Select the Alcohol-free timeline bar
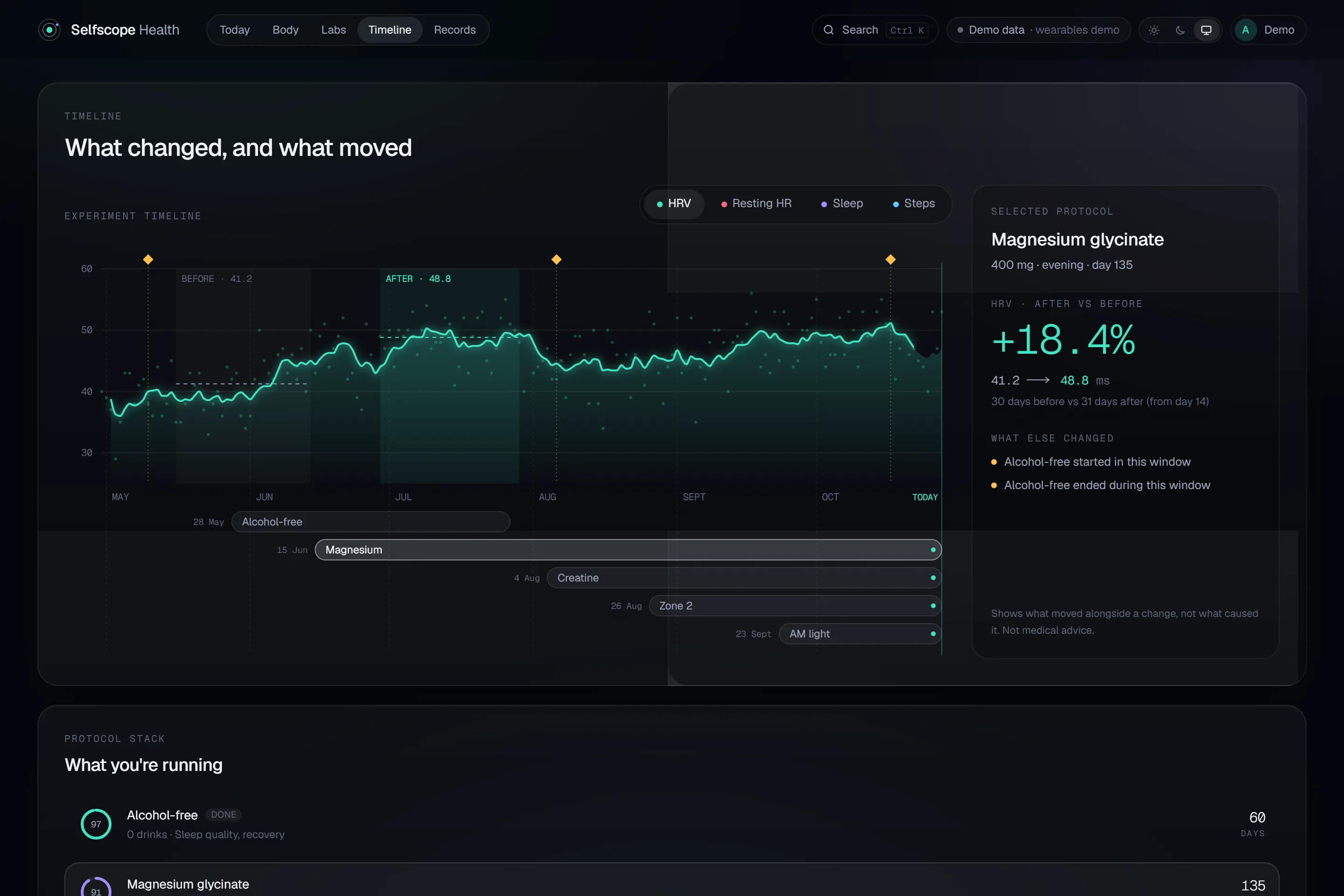Viewport: 1344px width, 896px height. click(371, 522)
